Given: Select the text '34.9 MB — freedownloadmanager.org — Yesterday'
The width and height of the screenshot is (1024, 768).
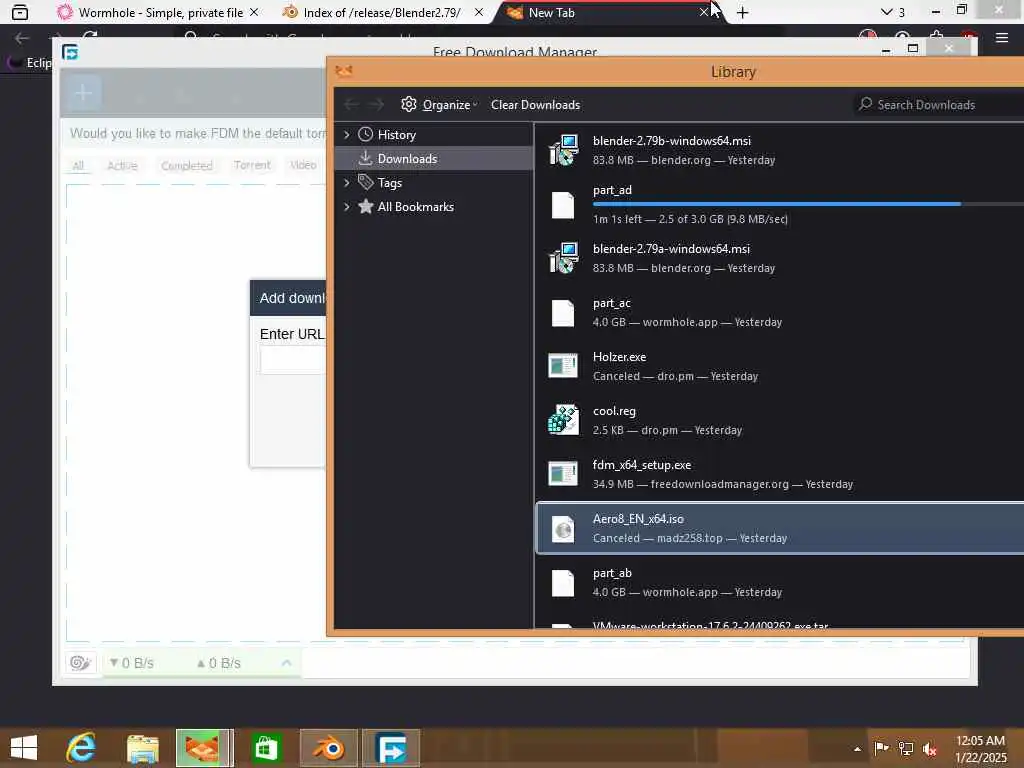Looking at the screenshot, I should pyautogui.click(x=722, y=484).
